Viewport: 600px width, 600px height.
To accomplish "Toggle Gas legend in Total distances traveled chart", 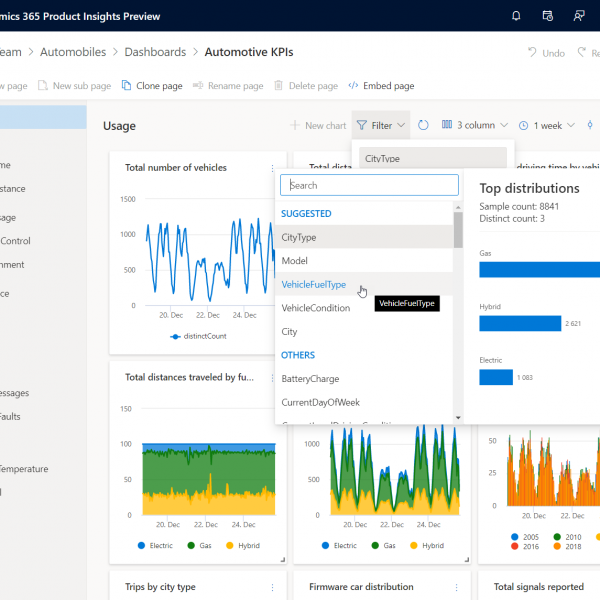I will [199, 546].
